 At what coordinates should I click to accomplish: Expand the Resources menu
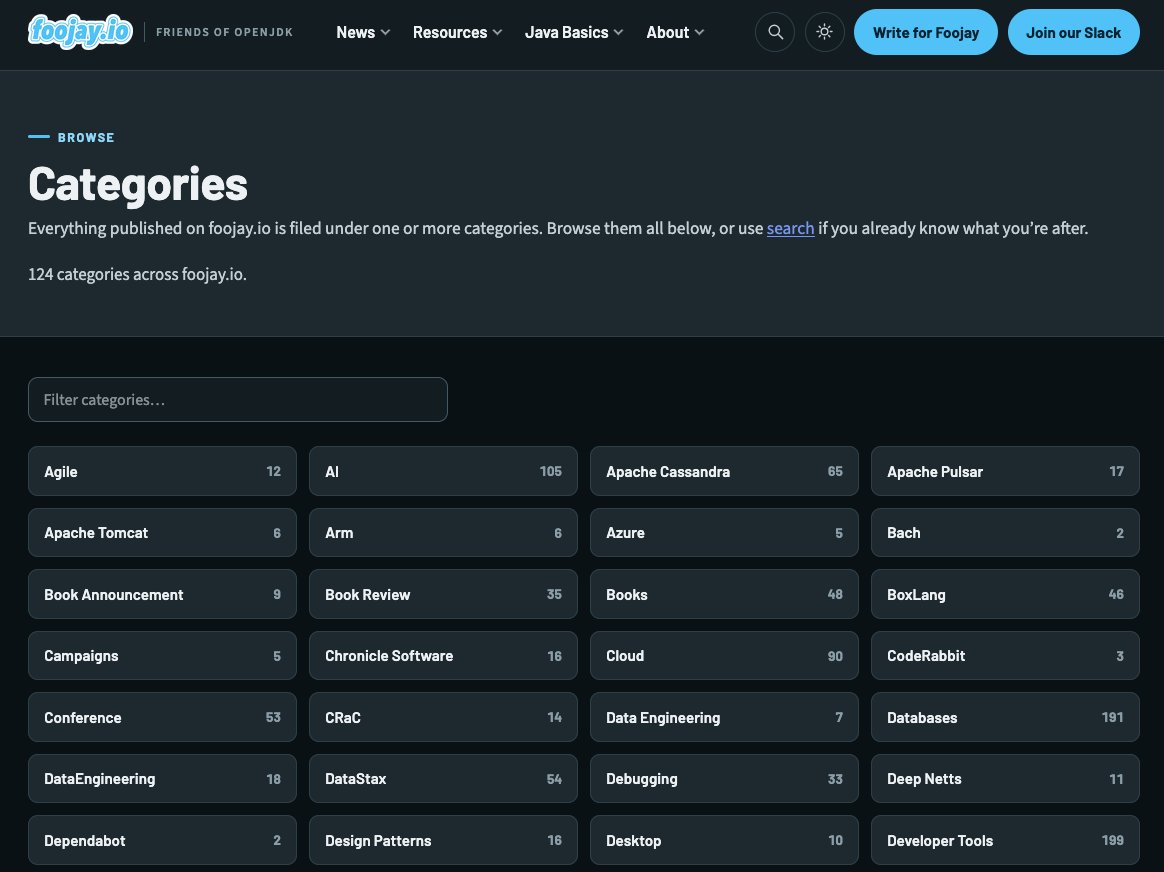[457, 32]
